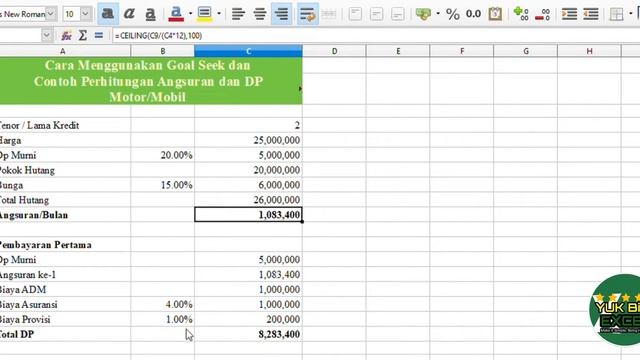Select the Tenor value cell showing 2
This screenshot has height=360, width=640.
(248, 125)
